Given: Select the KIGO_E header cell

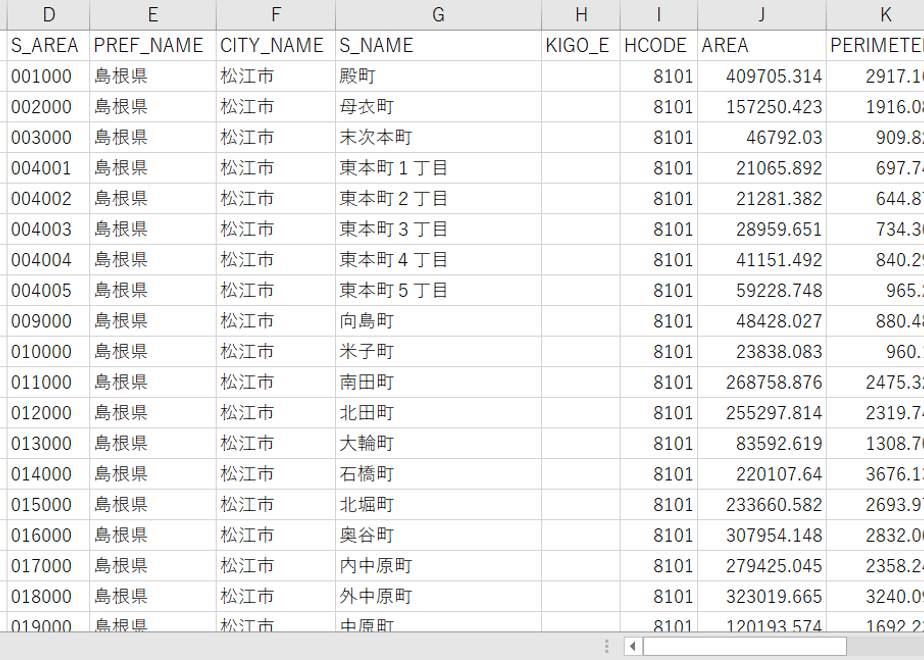Looking at the screenshot, I should click(581, 45).
